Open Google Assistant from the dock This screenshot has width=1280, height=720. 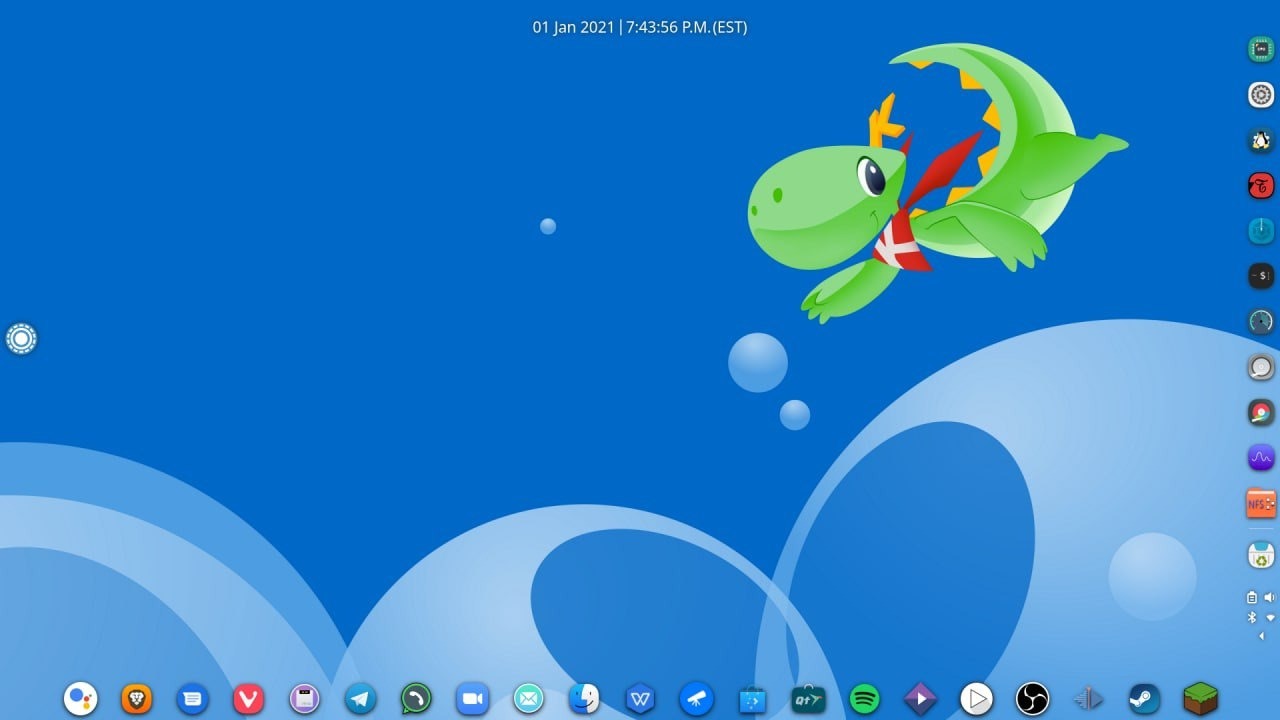pos(81,698)
